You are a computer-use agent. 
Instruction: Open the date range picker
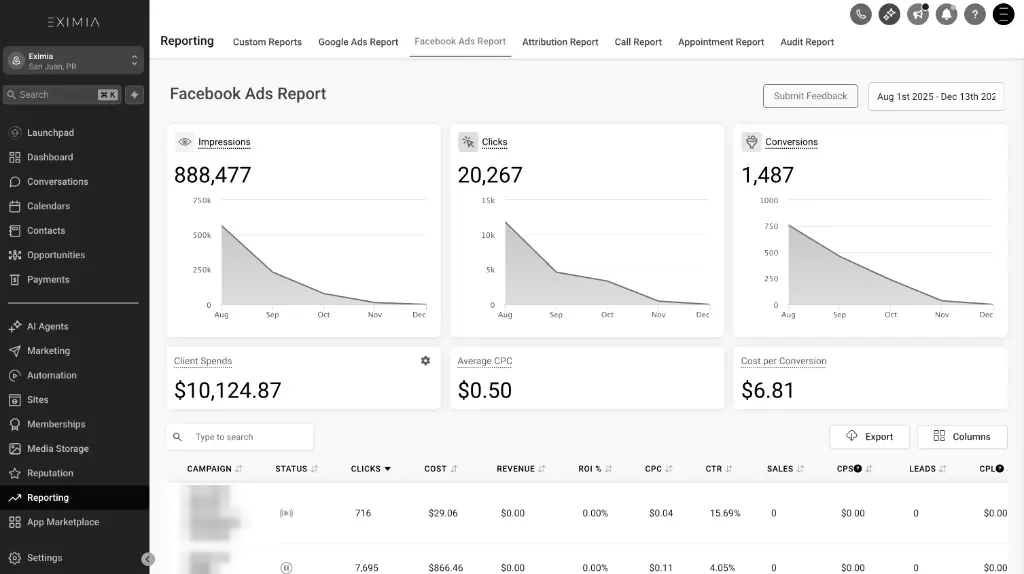coord(935,97)
